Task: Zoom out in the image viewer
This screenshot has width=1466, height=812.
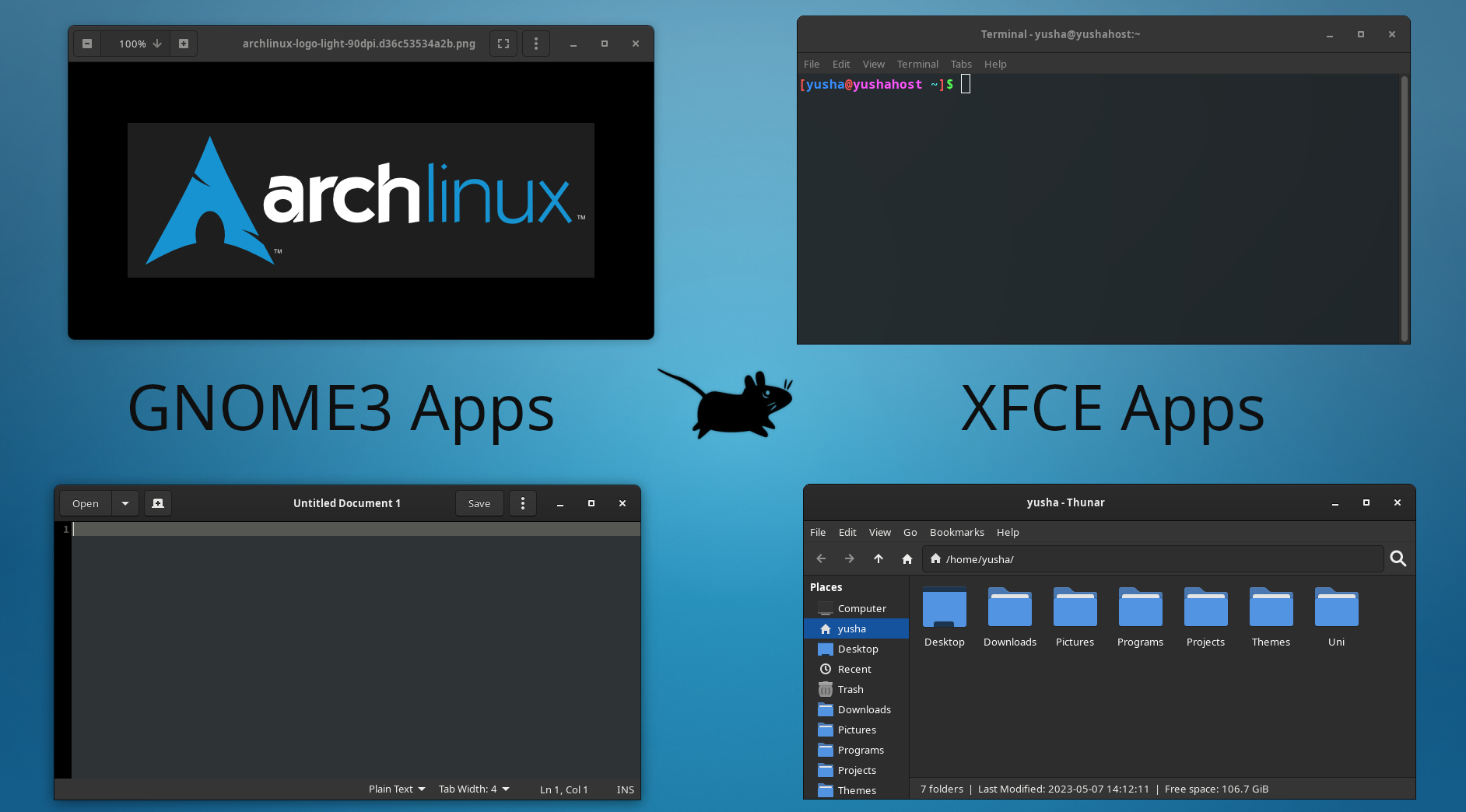Action: [x=87, y=44]
